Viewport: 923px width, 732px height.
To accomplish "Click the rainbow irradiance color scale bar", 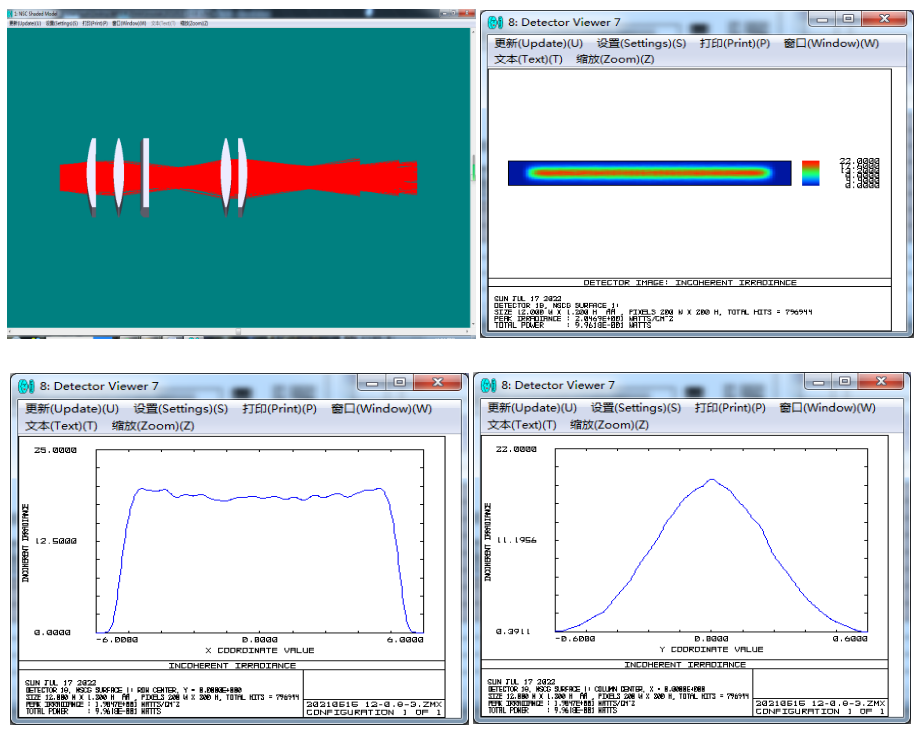I will [811, 173].
